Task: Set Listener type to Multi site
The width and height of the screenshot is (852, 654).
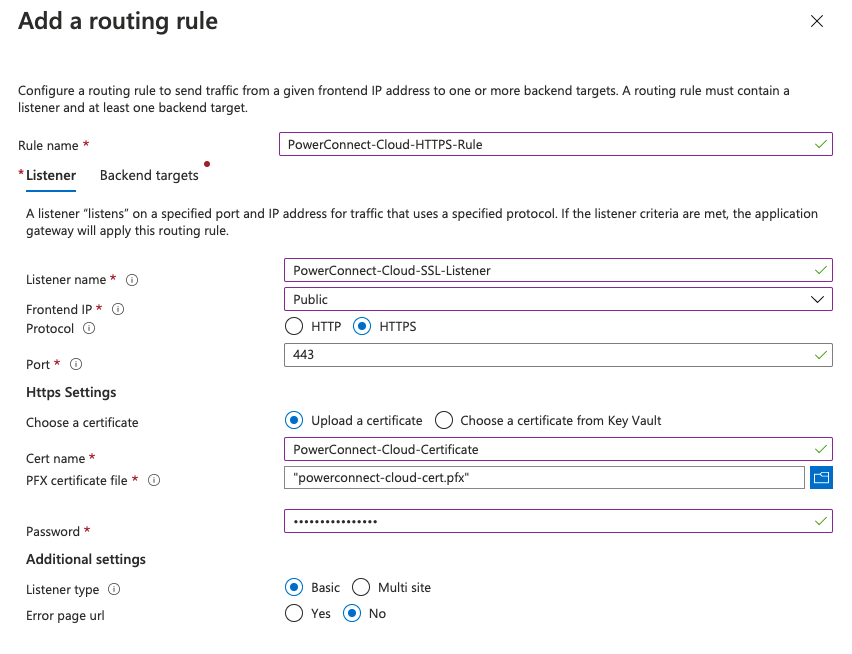Action: coord(360,587)
